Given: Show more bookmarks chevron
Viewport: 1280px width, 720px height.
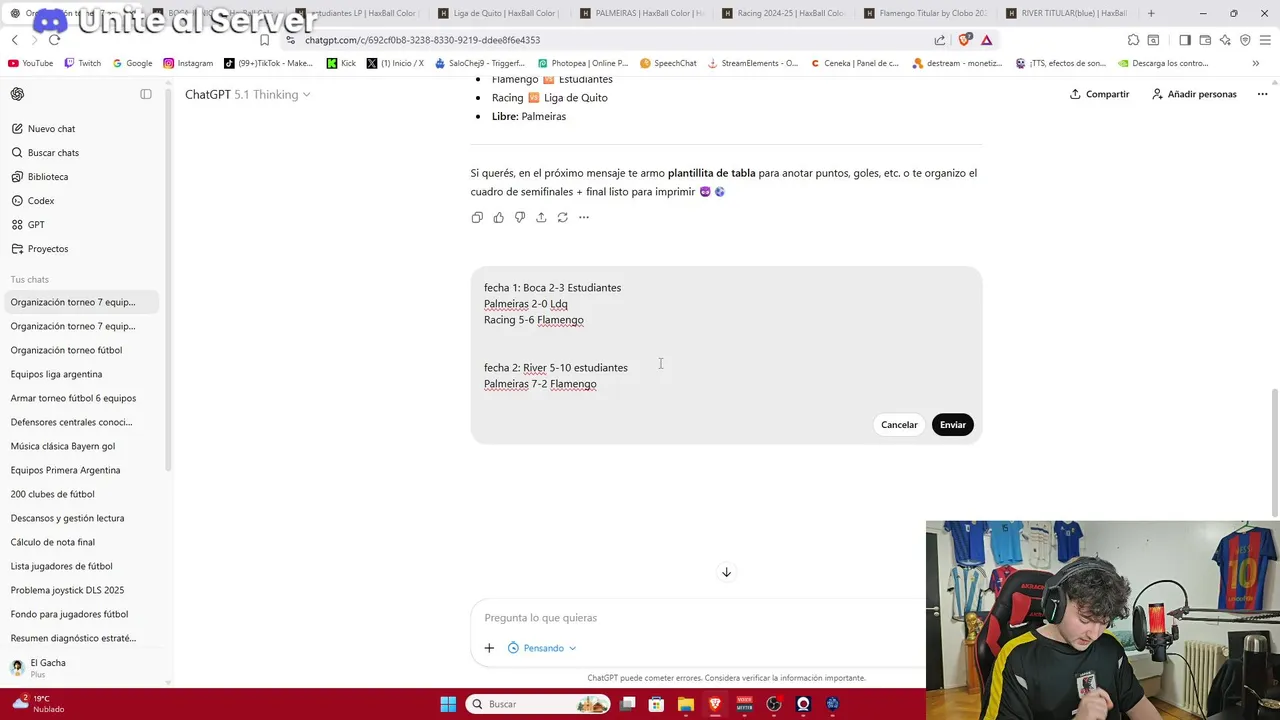Looking at the screenshot, I should point(1255,63).
